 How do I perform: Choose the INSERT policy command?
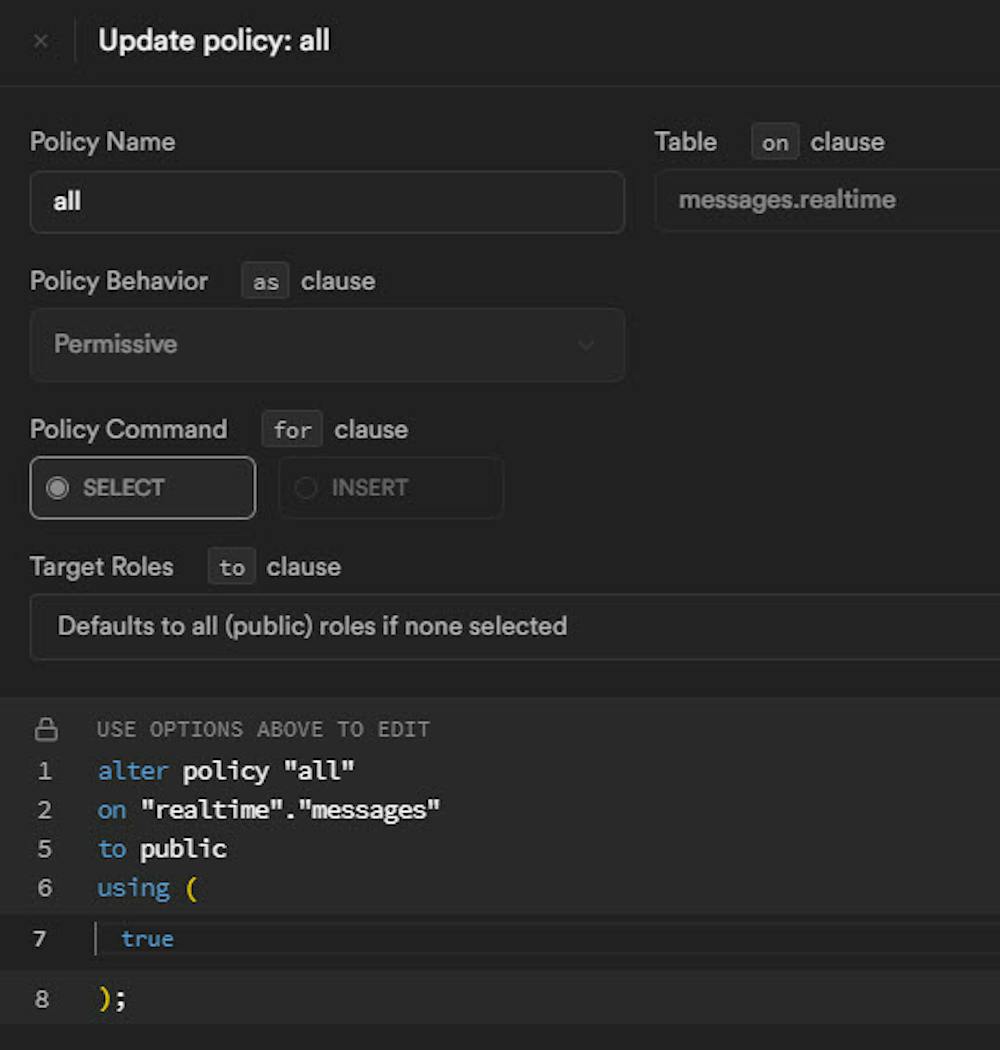[390, 488]
